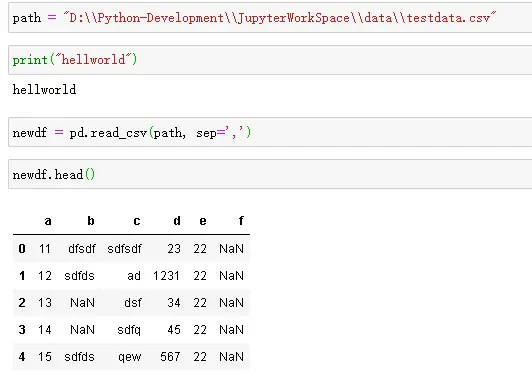This screenshot has width=532, height=371.
Task: Click column header "b" in the table
Action: pos(91,221)
